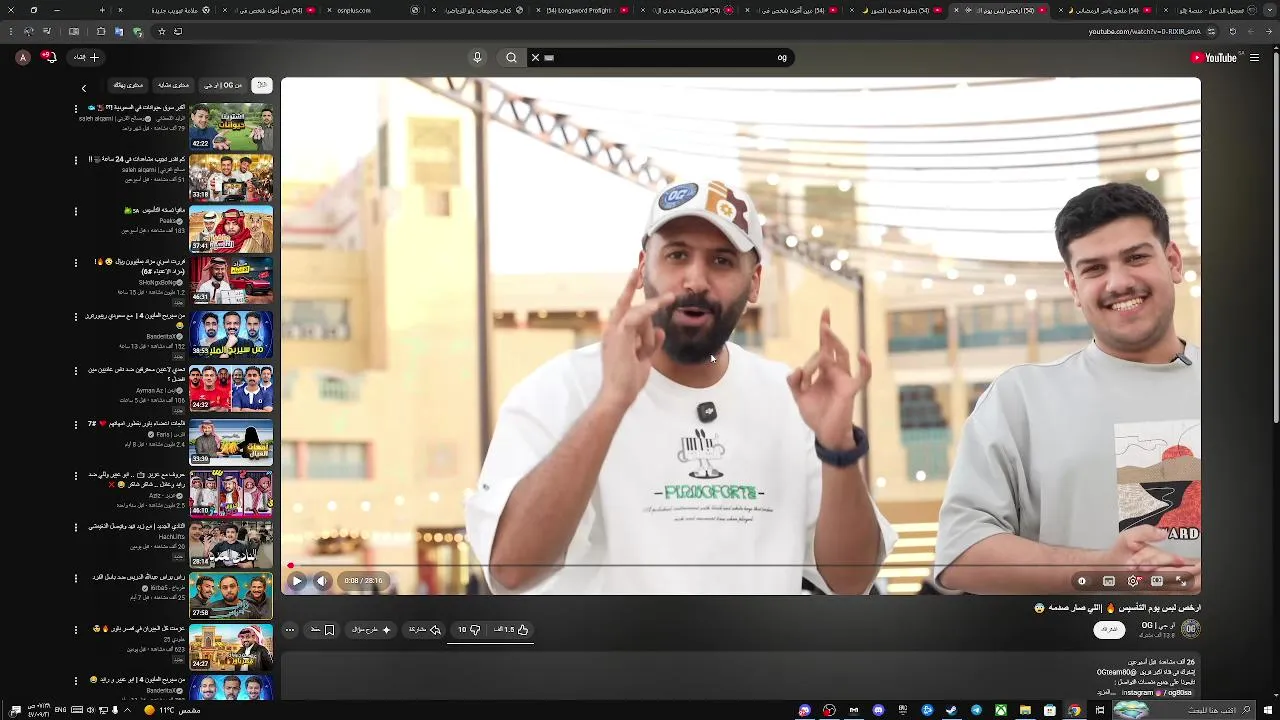1280x720 pixels.
Task: Click the white Subscribe button
Action: tap(1109, 629)
